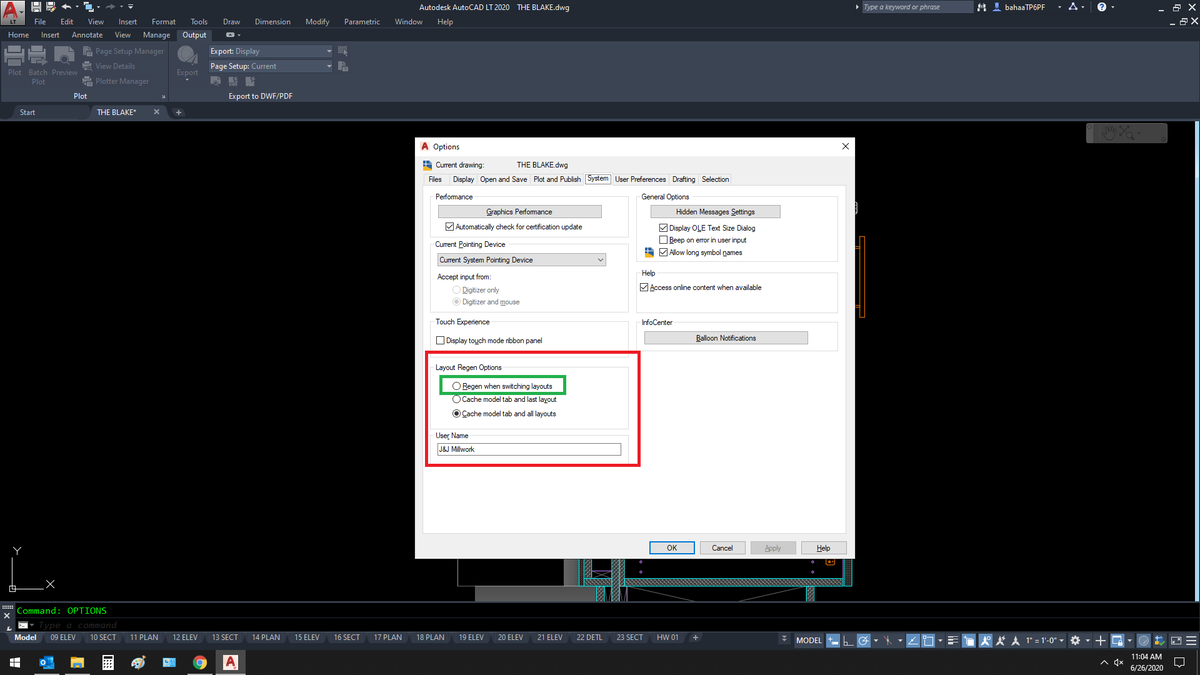Image resolution: width=1200 pixels, height=675 pixels.
Task: Switch to the User Preferences tab
Action: tap(640, 179)
